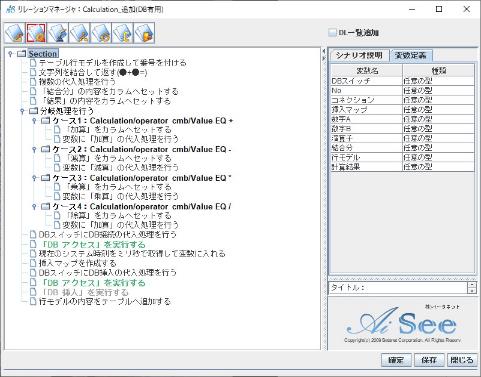
Task: Click the 閉じる button
Action: point(462,360)
